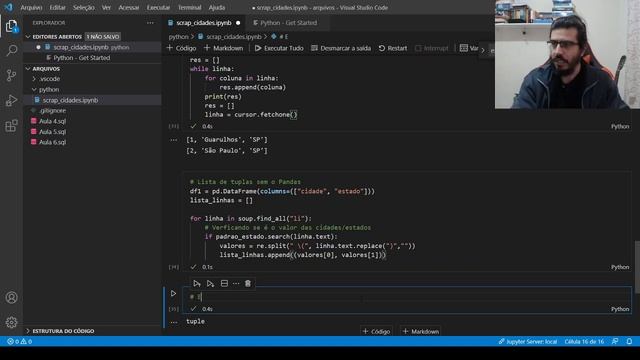Open the Search view in the activity bar
Image resolution: width=640 pixels, height=360 pixels.
(x=11, y=51)
